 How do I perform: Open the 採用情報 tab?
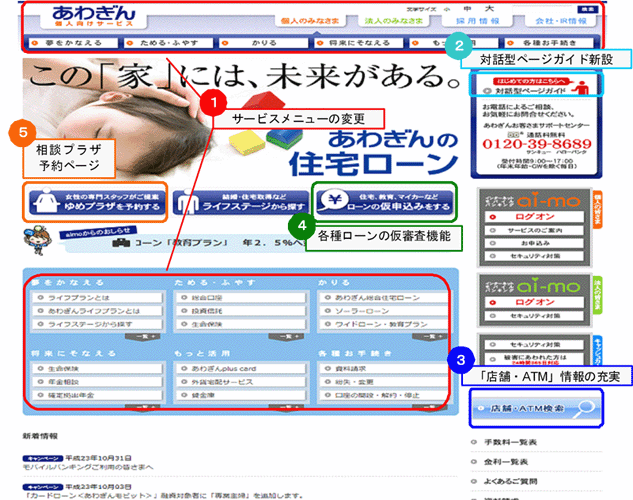point(478,21)
